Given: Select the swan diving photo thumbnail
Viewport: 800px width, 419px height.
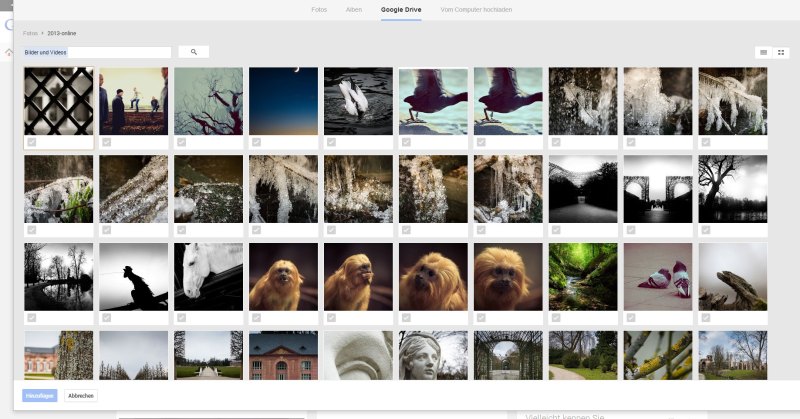Looking at the screenshot, I should [358, 101].
